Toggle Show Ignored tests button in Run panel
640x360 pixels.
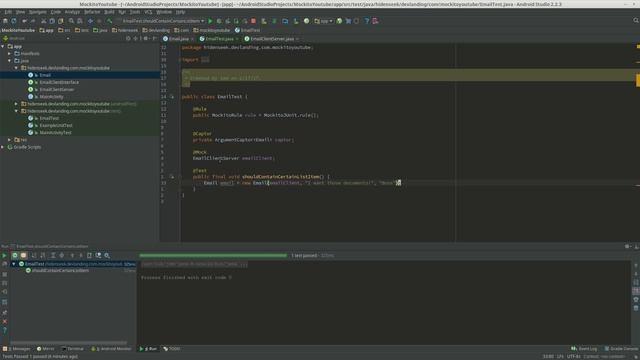click(x=23, y=256)
